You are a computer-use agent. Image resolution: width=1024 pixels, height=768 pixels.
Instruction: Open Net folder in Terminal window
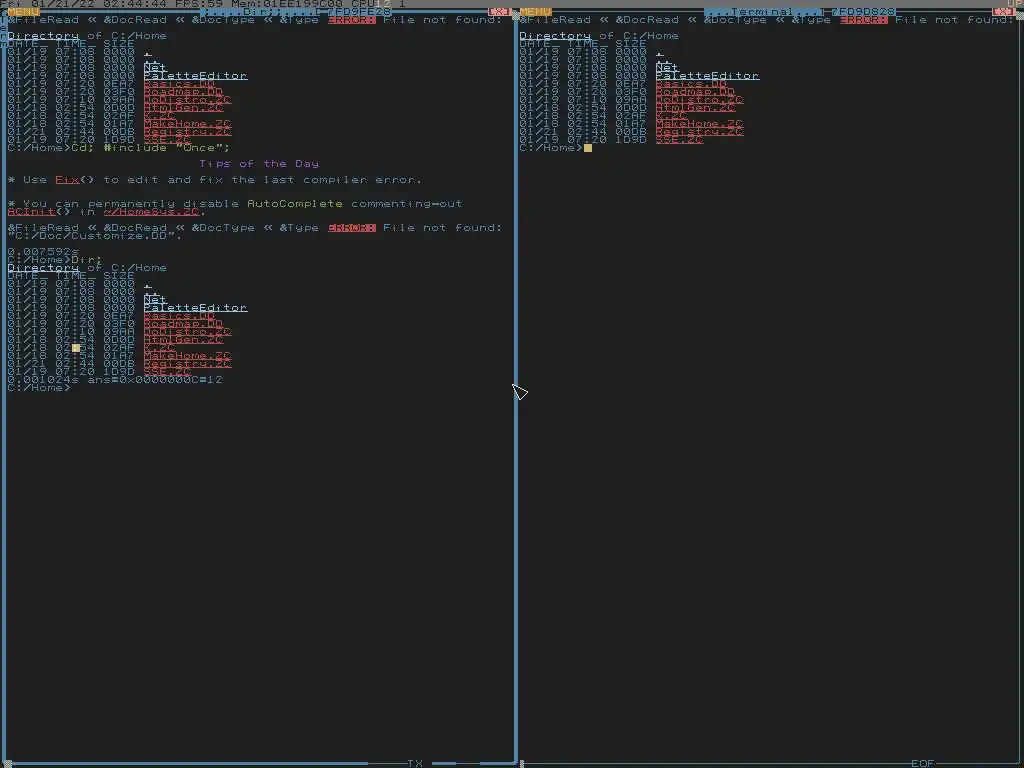click(667, 67)
